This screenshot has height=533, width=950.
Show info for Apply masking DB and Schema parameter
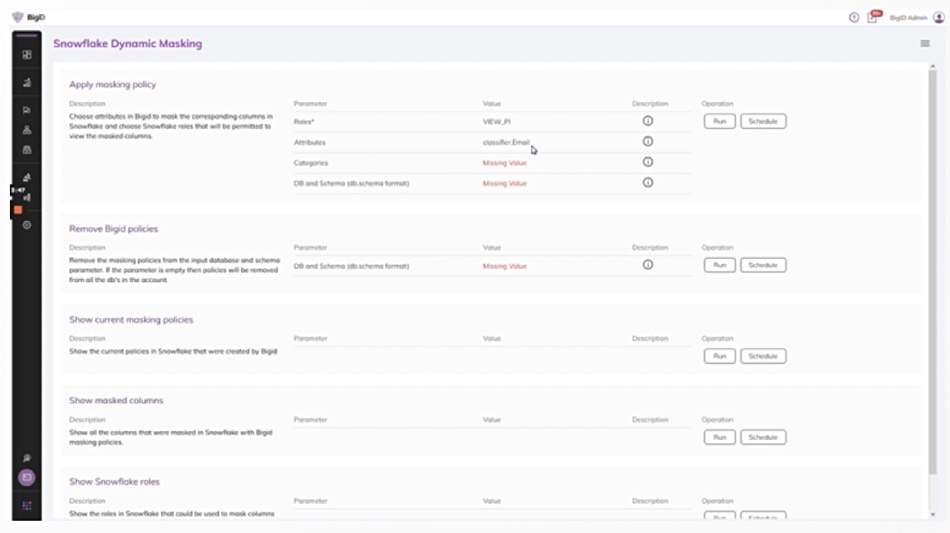click(648, 183)
